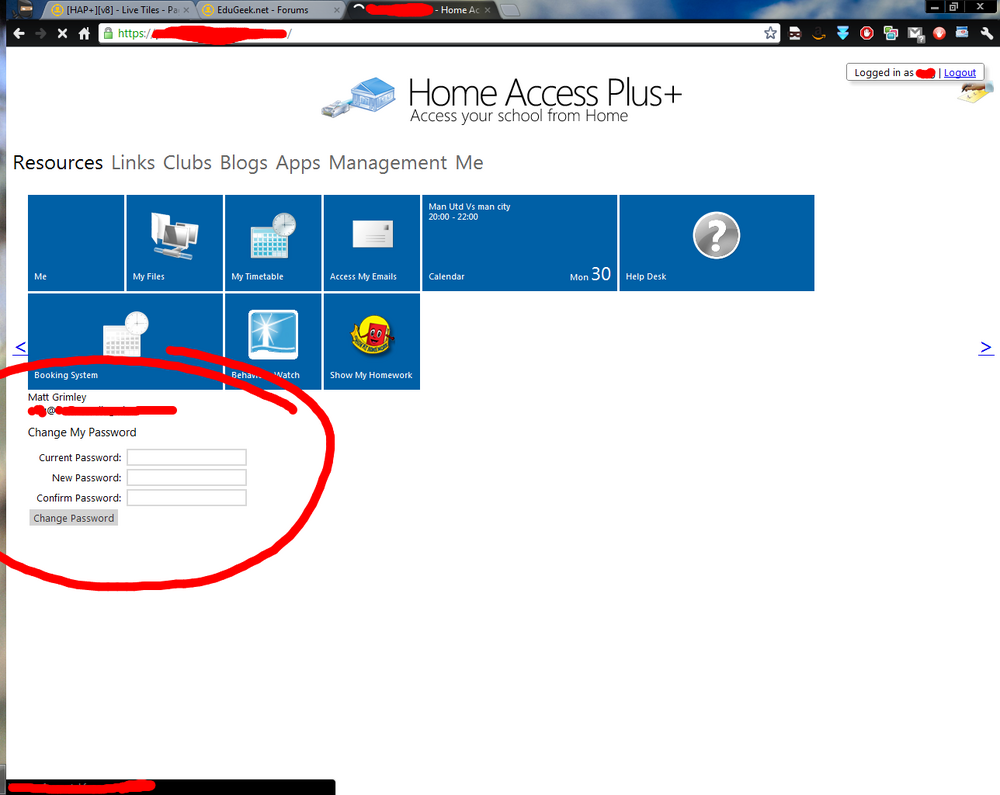Go to previous tile page arrow
This screenshot has width=1000, height=795.
(20, 347)
